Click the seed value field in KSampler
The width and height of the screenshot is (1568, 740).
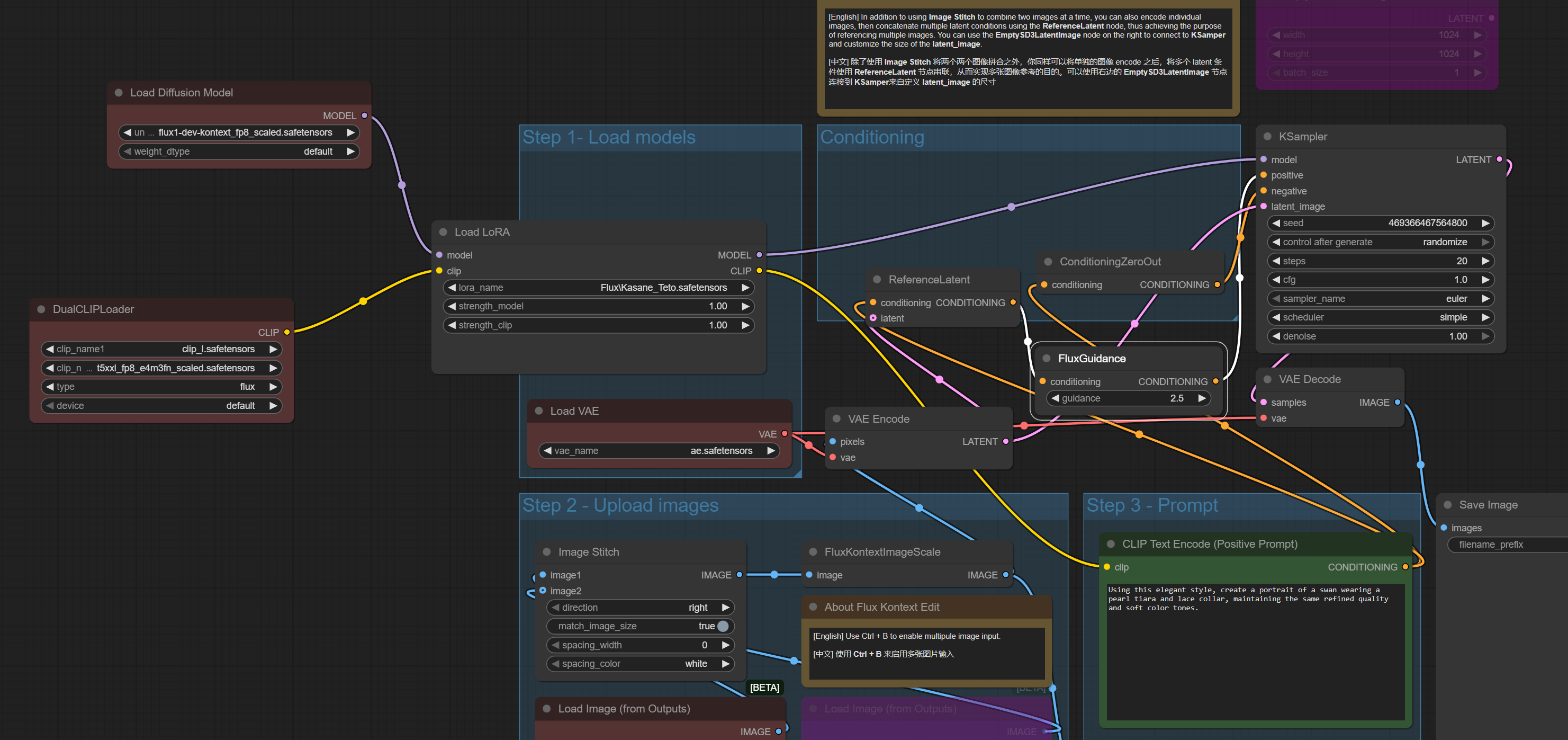tap(1381, 224)
